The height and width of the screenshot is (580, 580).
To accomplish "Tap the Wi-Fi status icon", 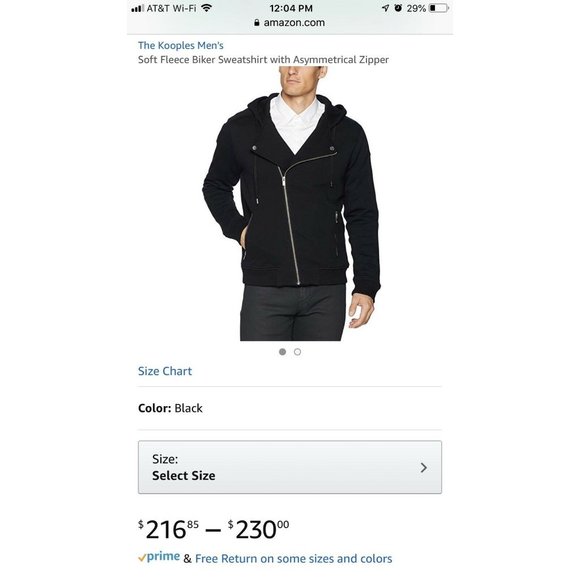I will click(206, 8).
